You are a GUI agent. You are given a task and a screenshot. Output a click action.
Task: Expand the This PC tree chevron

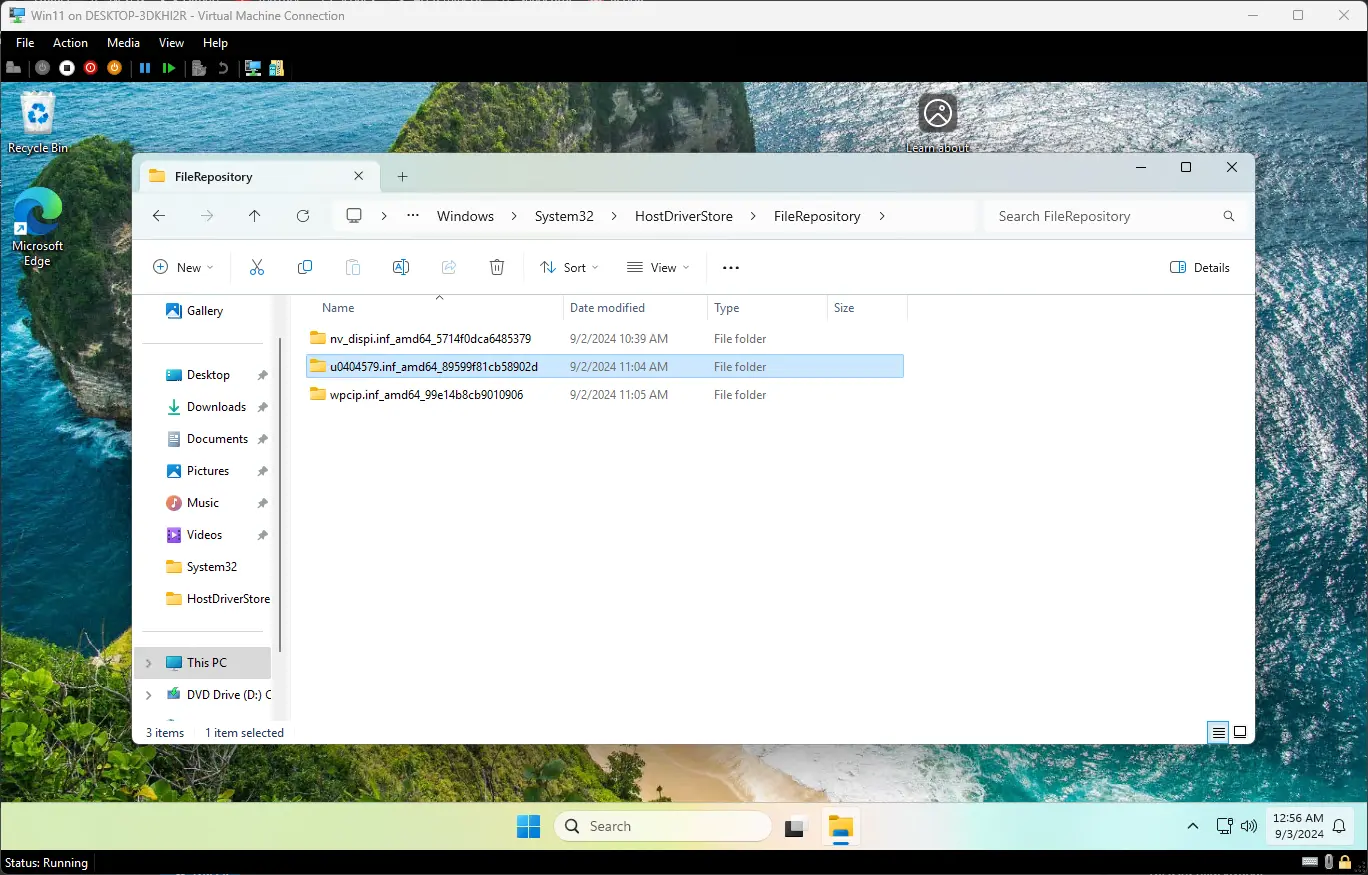pos(149,662)
